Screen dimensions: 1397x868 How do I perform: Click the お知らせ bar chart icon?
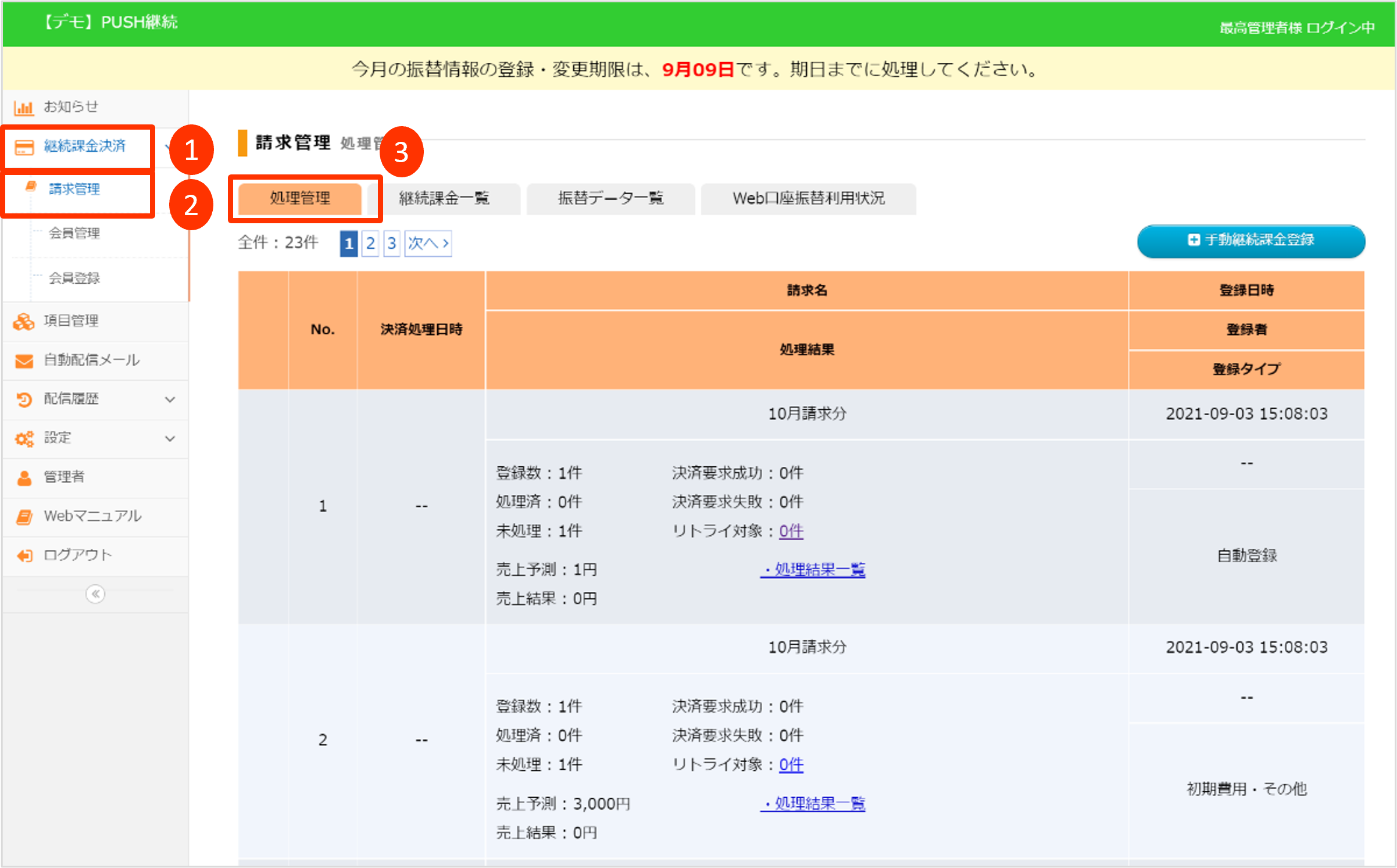[24, 108]
